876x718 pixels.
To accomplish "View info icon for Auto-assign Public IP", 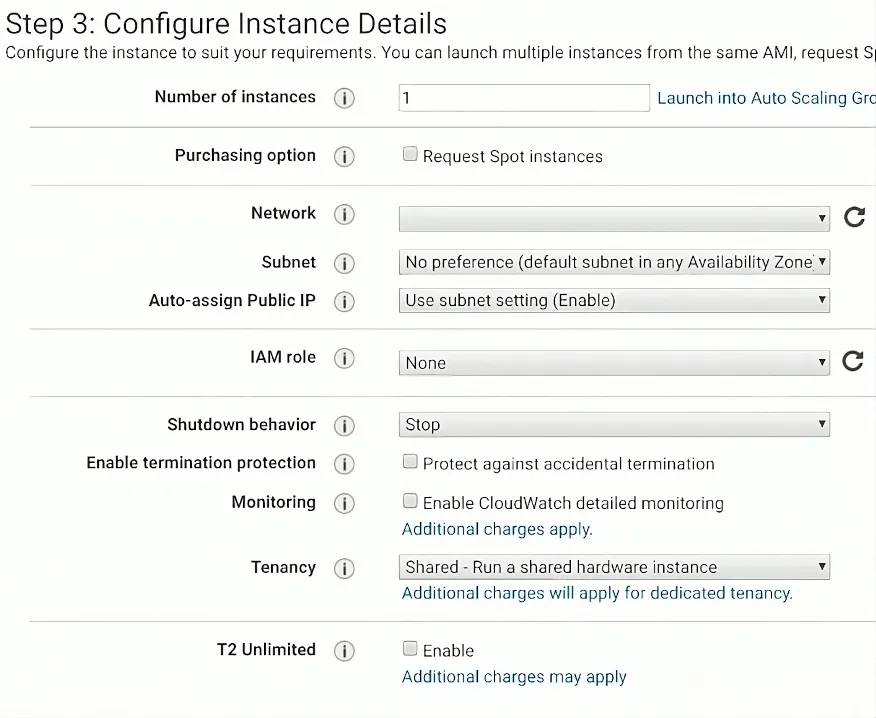I will [344, 302].
